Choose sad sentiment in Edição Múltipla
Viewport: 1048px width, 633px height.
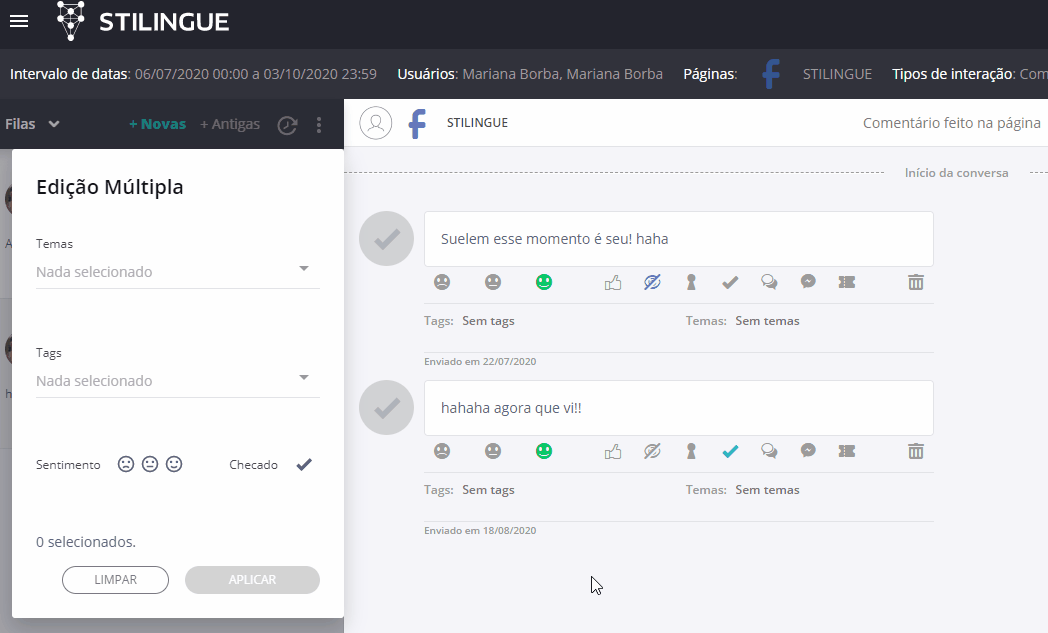(x=126, y=464)
